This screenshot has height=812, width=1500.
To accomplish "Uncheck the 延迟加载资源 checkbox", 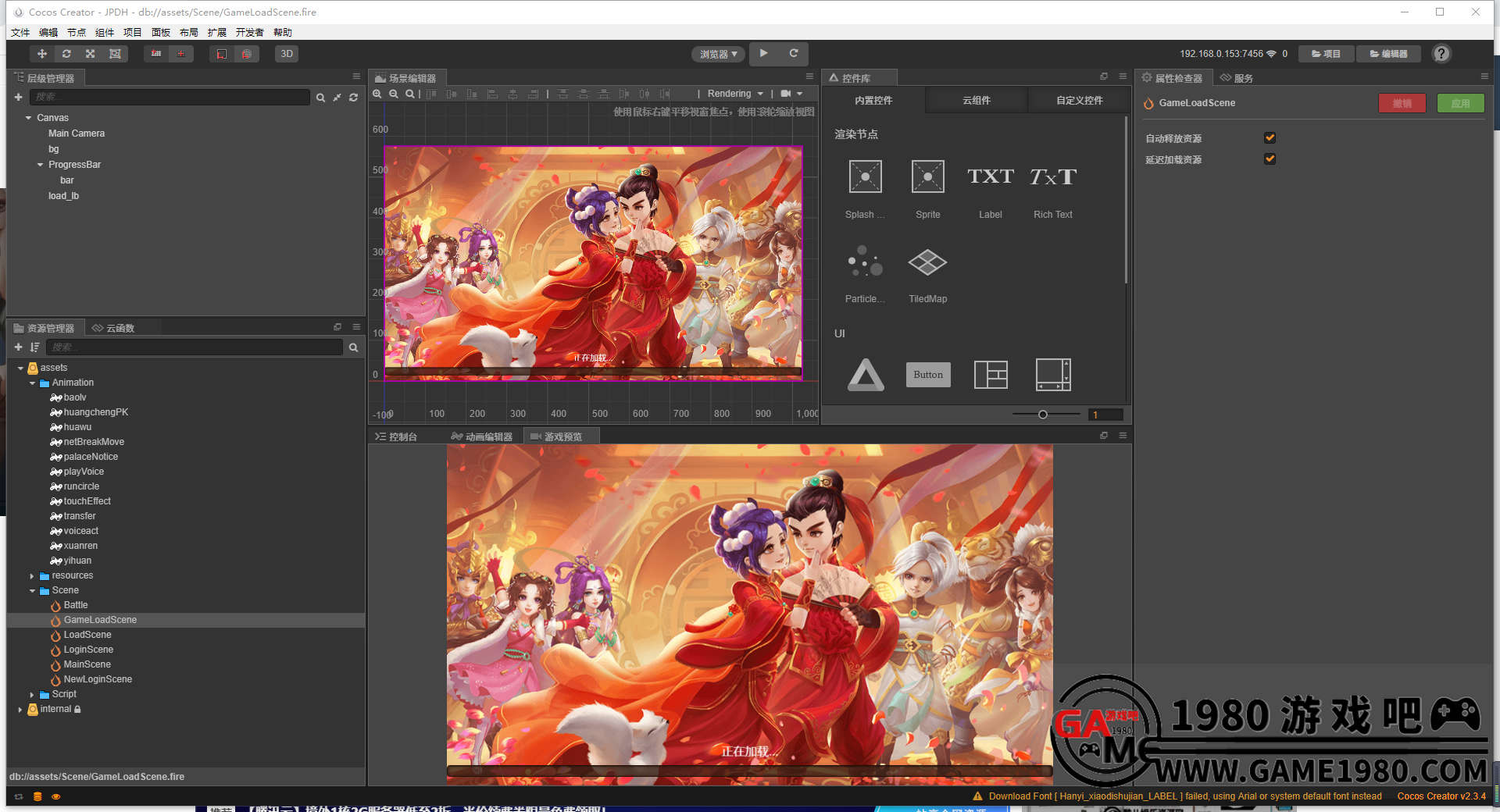I will [1270, 159].
